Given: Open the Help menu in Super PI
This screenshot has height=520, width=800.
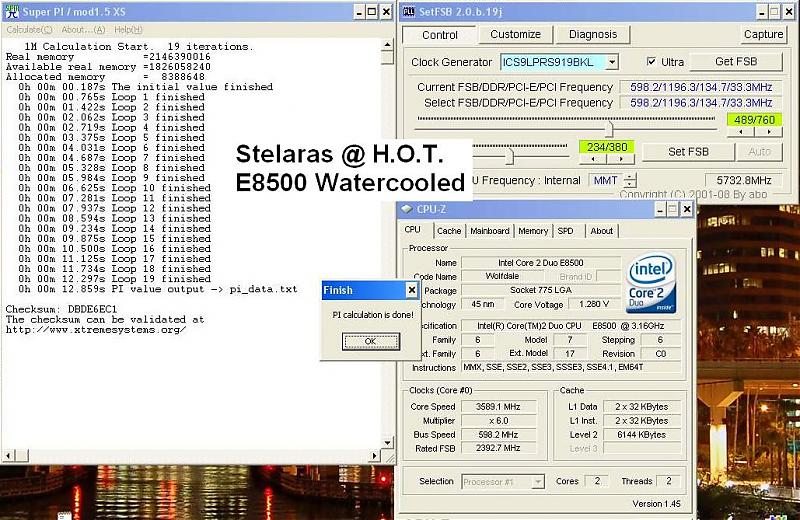Looking at the screenshot, I should pos(128,30).
